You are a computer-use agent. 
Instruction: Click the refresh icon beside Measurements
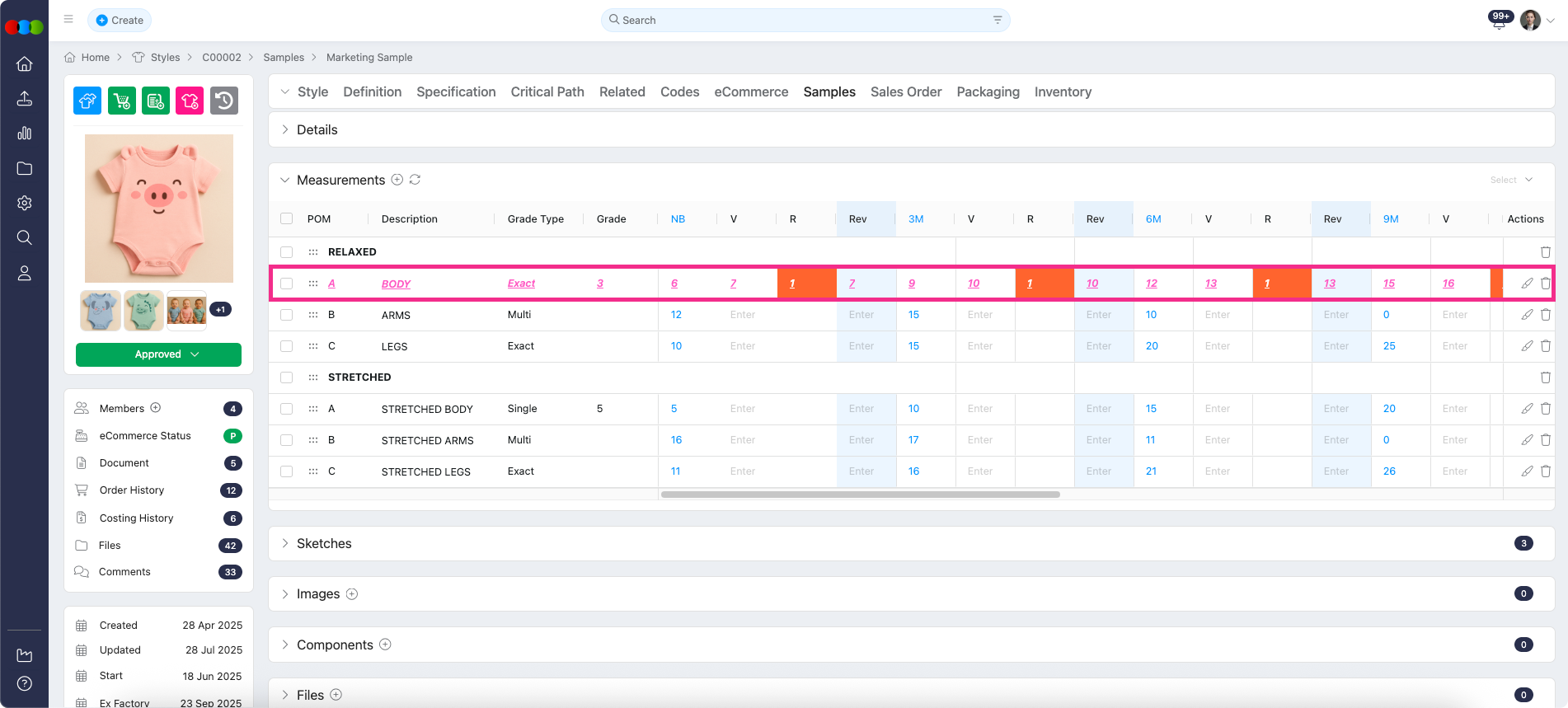pos(415,180)
